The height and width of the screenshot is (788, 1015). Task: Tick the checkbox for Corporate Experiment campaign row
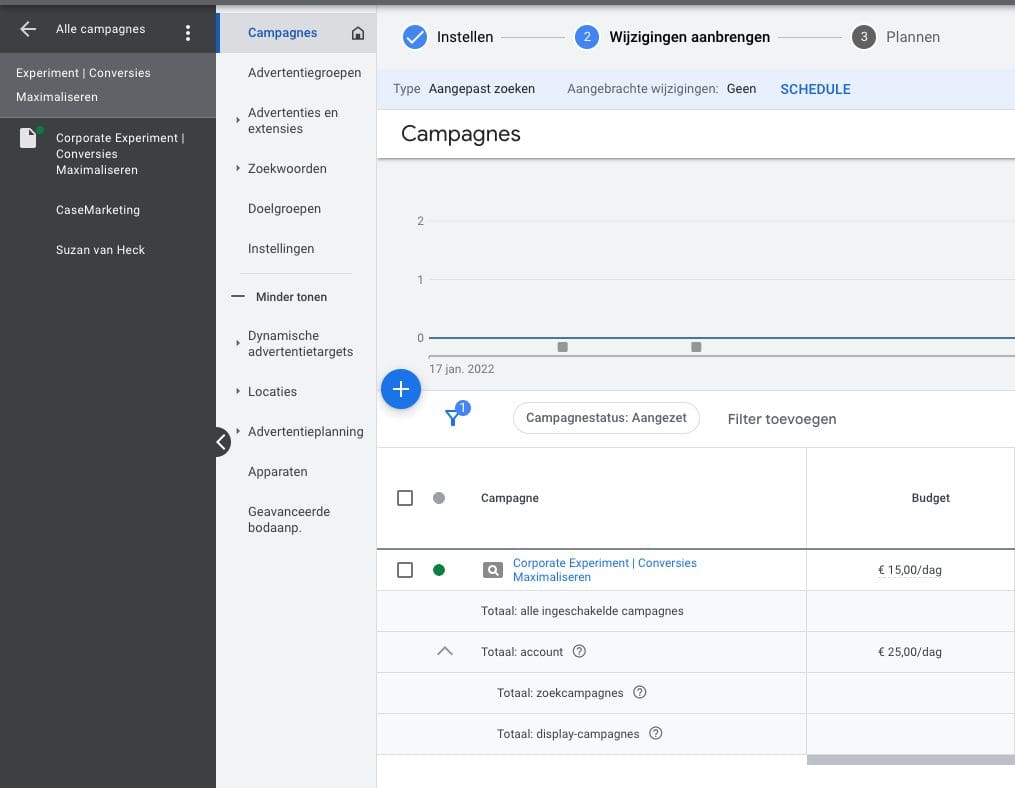tap(405, 570)
